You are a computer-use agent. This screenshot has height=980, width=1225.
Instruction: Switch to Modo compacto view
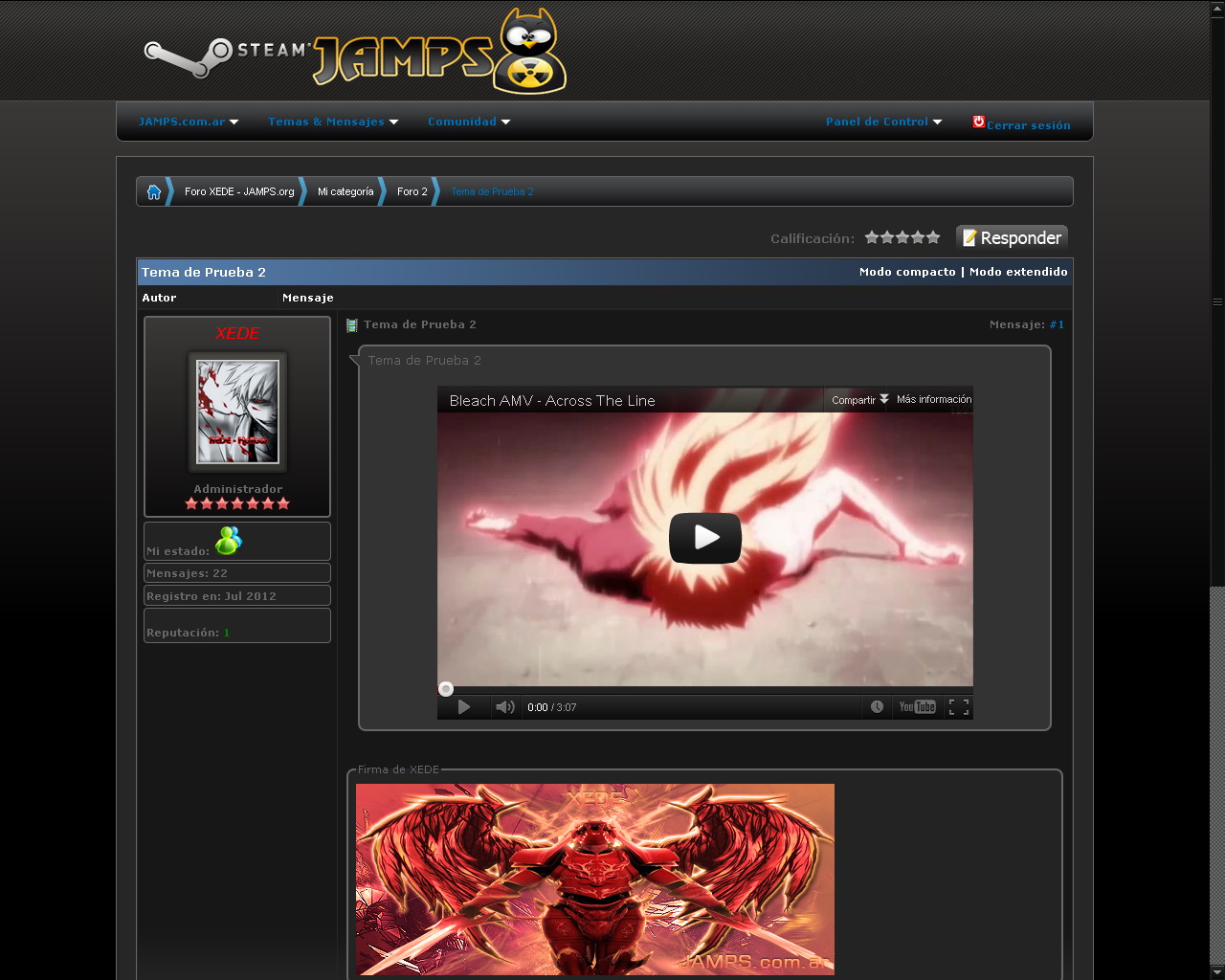pyautogui.click(x=907, y=272)
